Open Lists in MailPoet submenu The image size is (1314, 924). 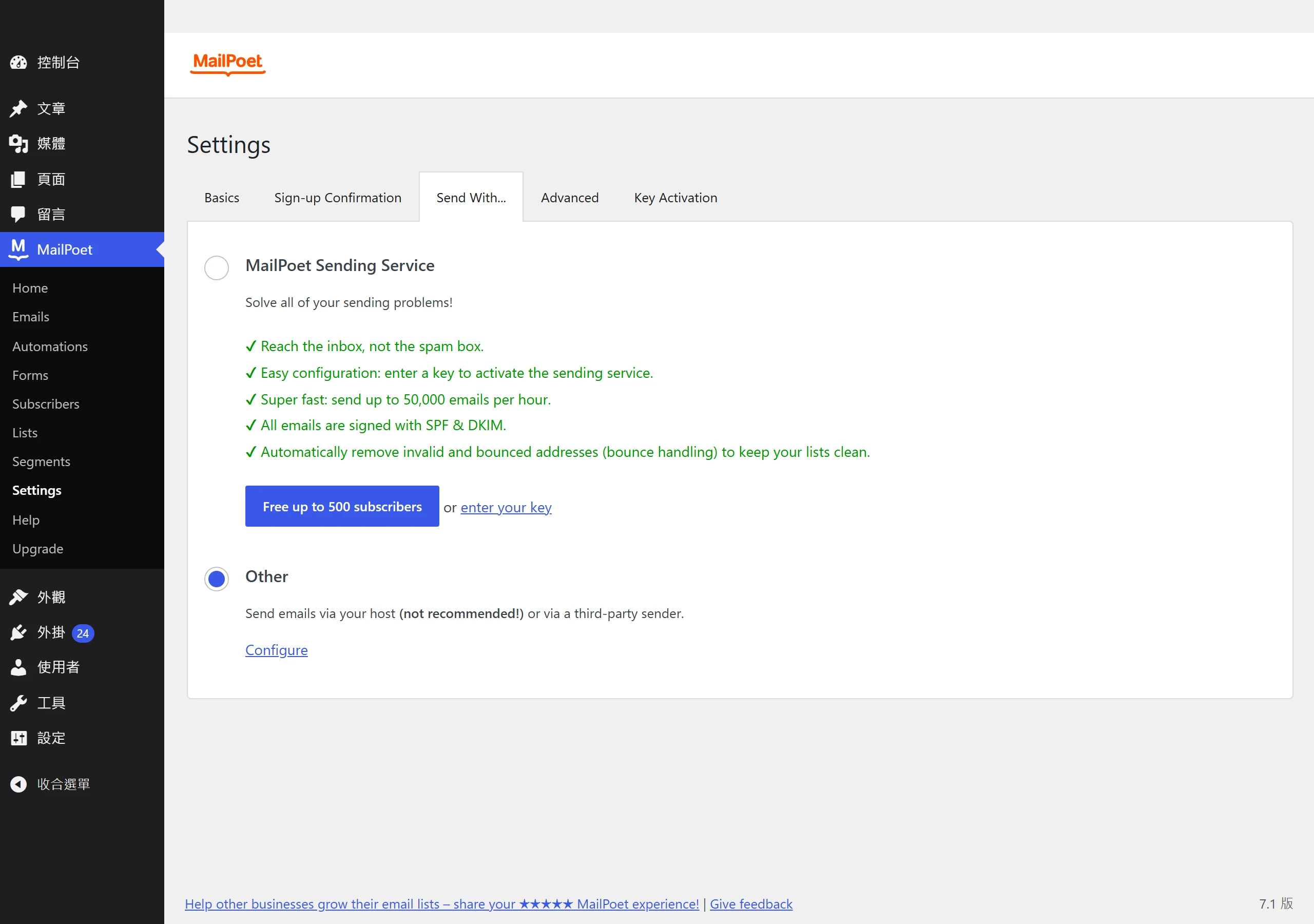point(25,433)
